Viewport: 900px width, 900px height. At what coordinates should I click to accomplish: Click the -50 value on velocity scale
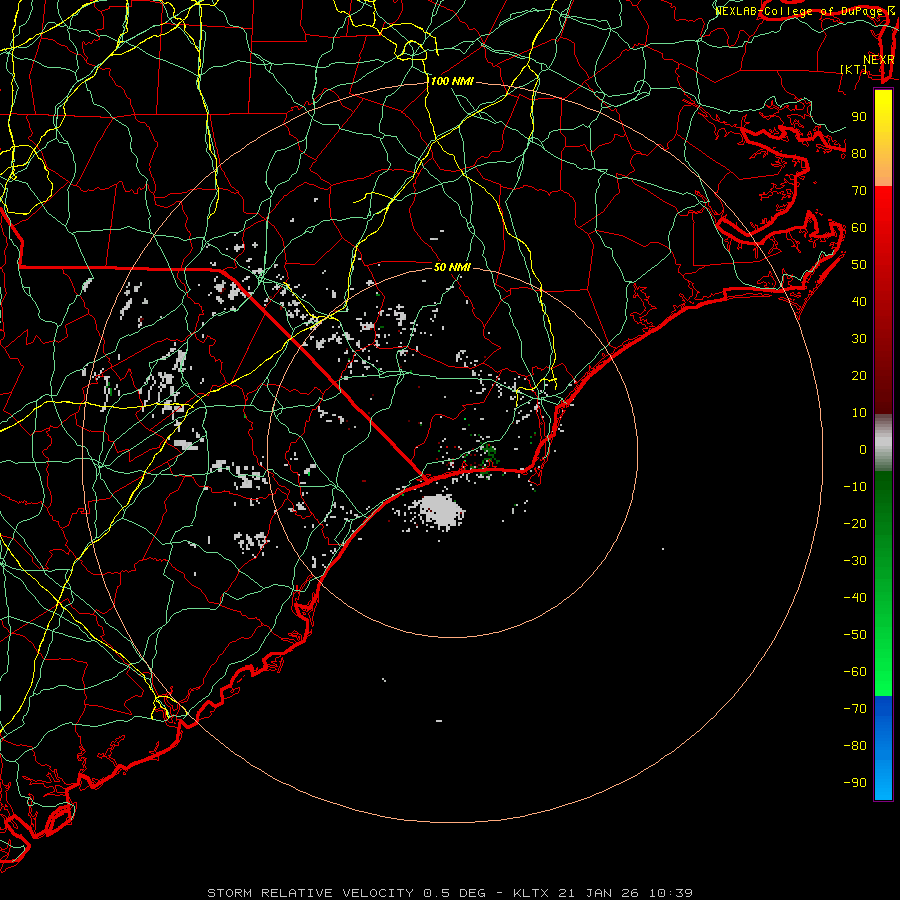point(855,635)
